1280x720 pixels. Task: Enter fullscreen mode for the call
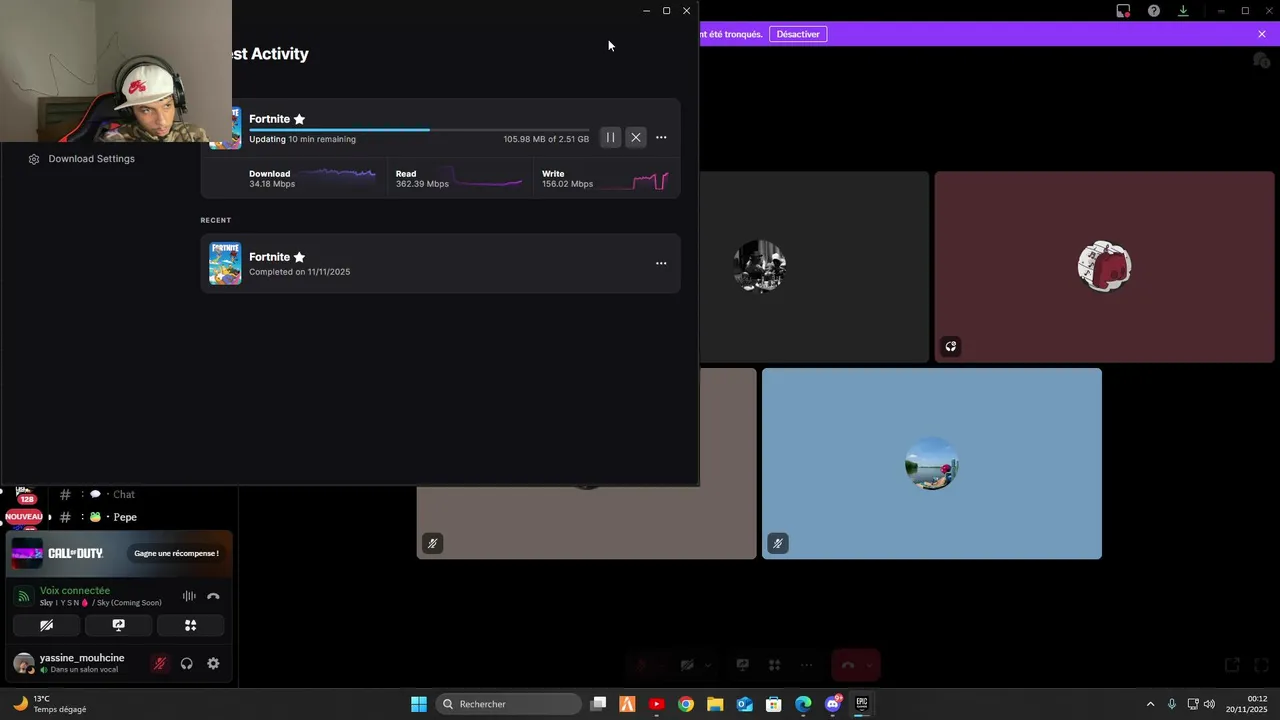(x=1262, y=665)
